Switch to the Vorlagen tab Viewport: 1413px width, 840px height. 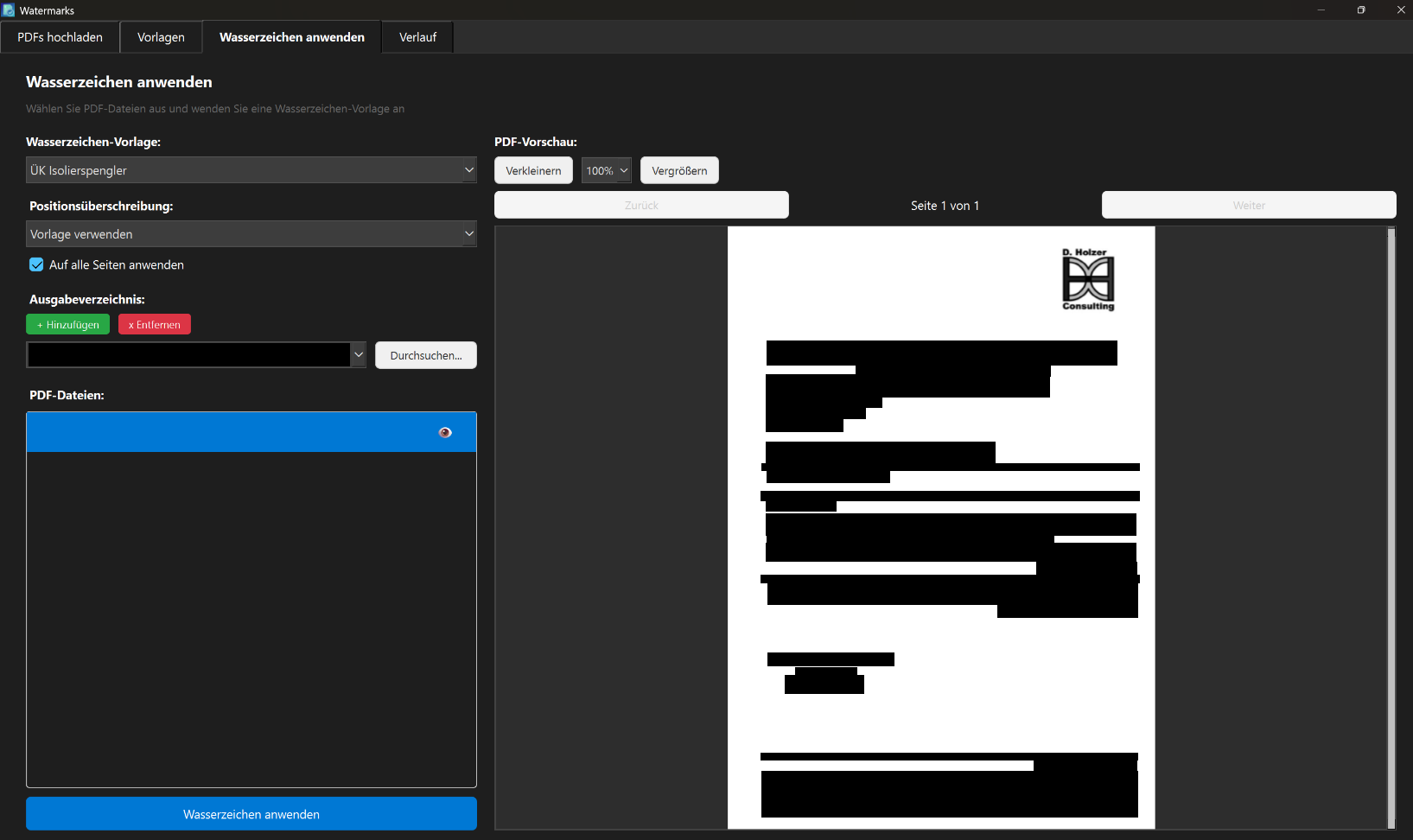161,37
